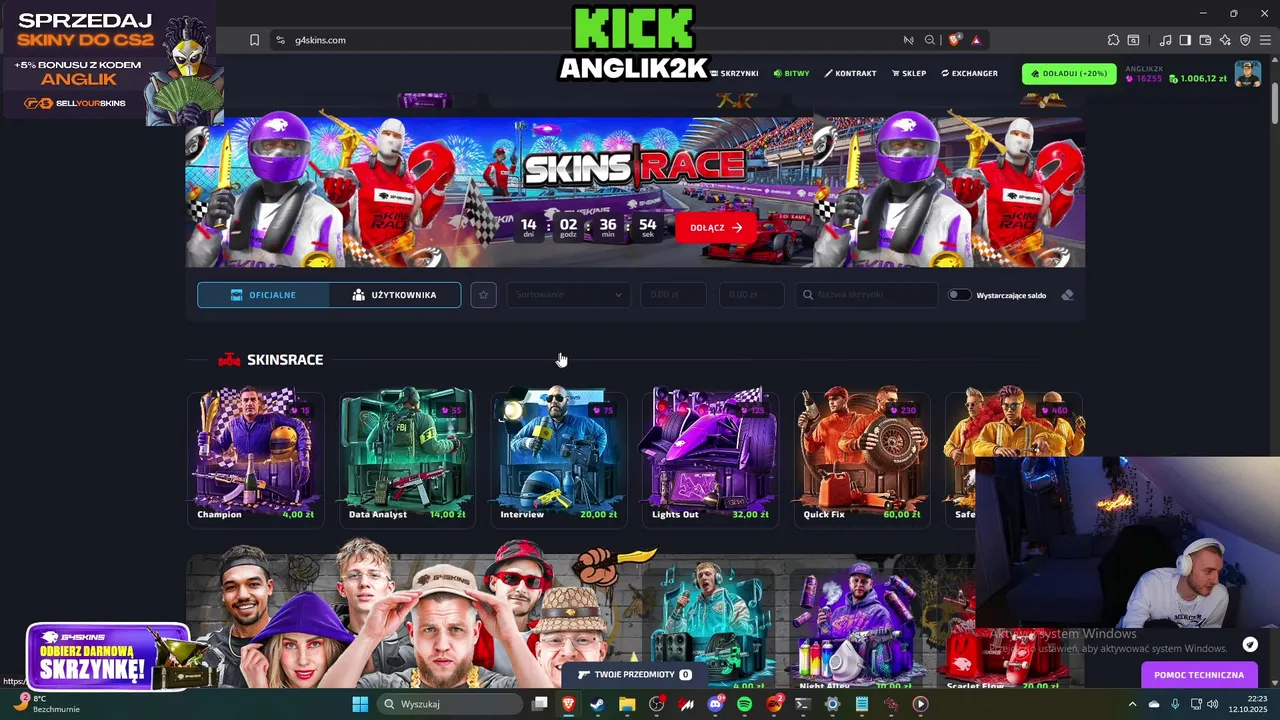Open the browser extensions puzzle icon
The width and height of the screenshot is (1280, 720).
coord(1113,40)
